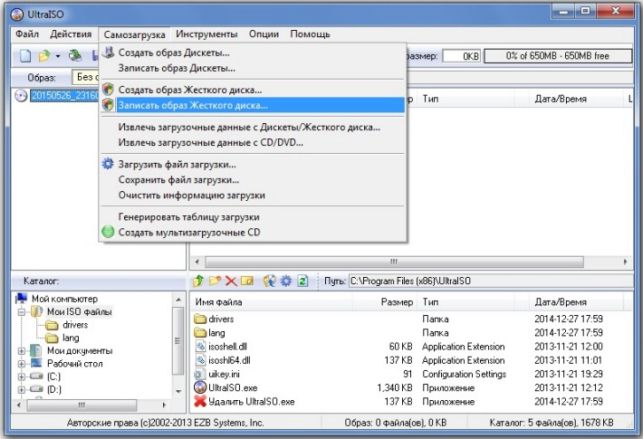This screenshot has height=439, width=643.
Task: Click catalog tree scroll down arrow
Action: (178, 391)
